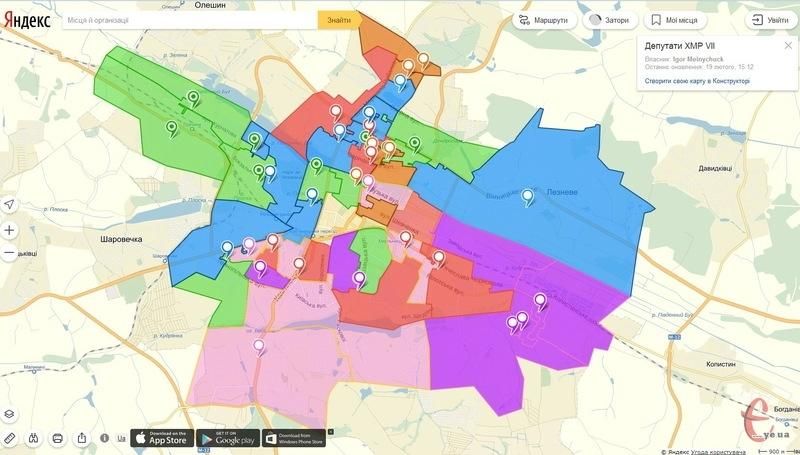Open the Маршрути routes panel

543,20
